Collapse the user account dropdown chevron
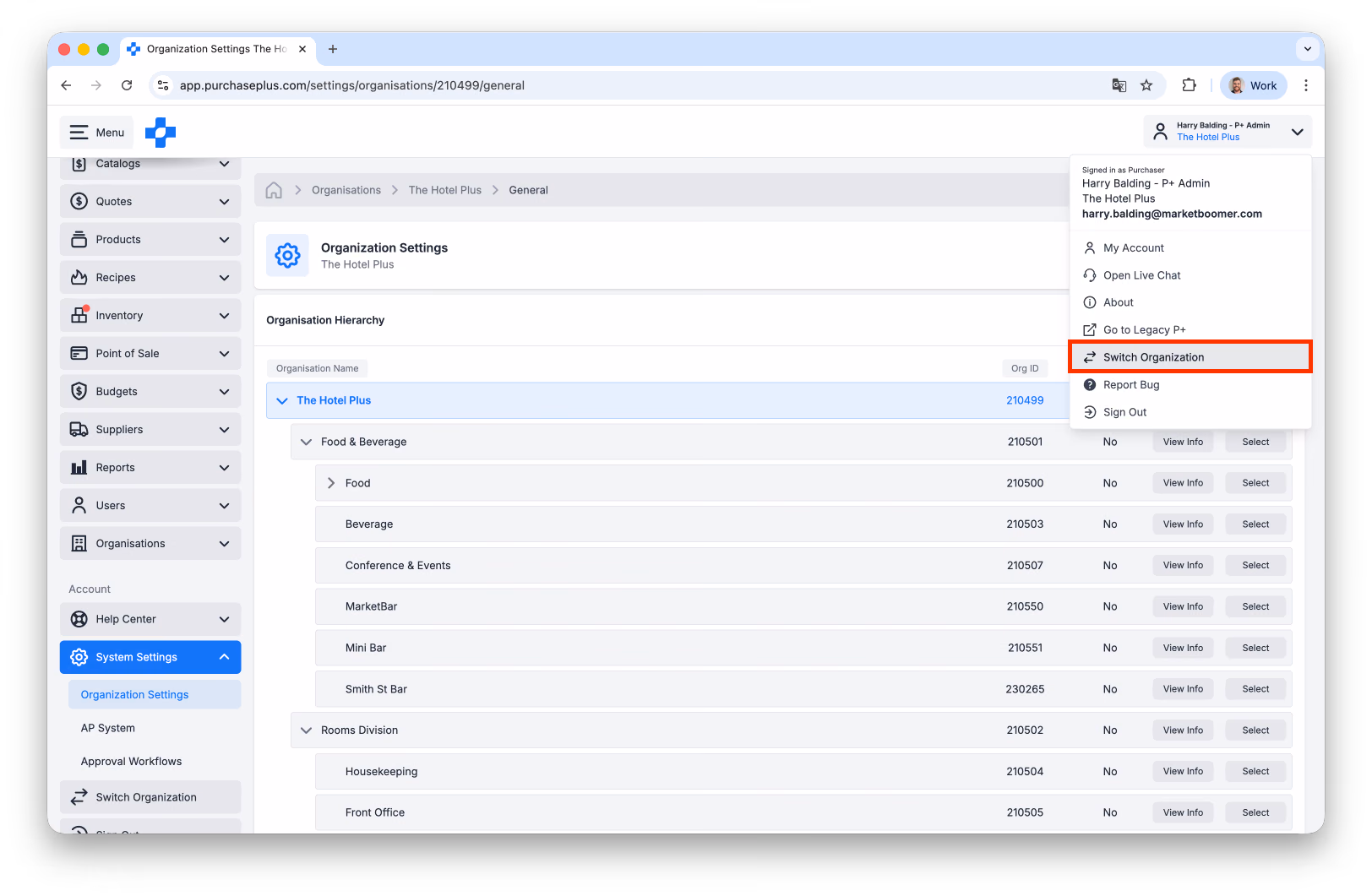Screen dimensions: 1372x896 pos(1298,132)
